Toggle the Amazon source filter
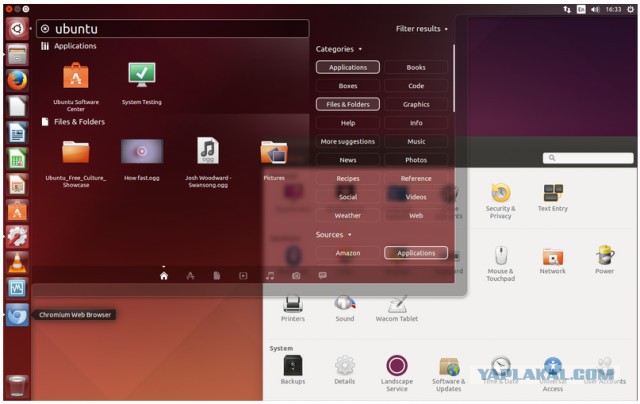This screenshot has width=640, height=404. pyautogui.click(x=348, y=253)
